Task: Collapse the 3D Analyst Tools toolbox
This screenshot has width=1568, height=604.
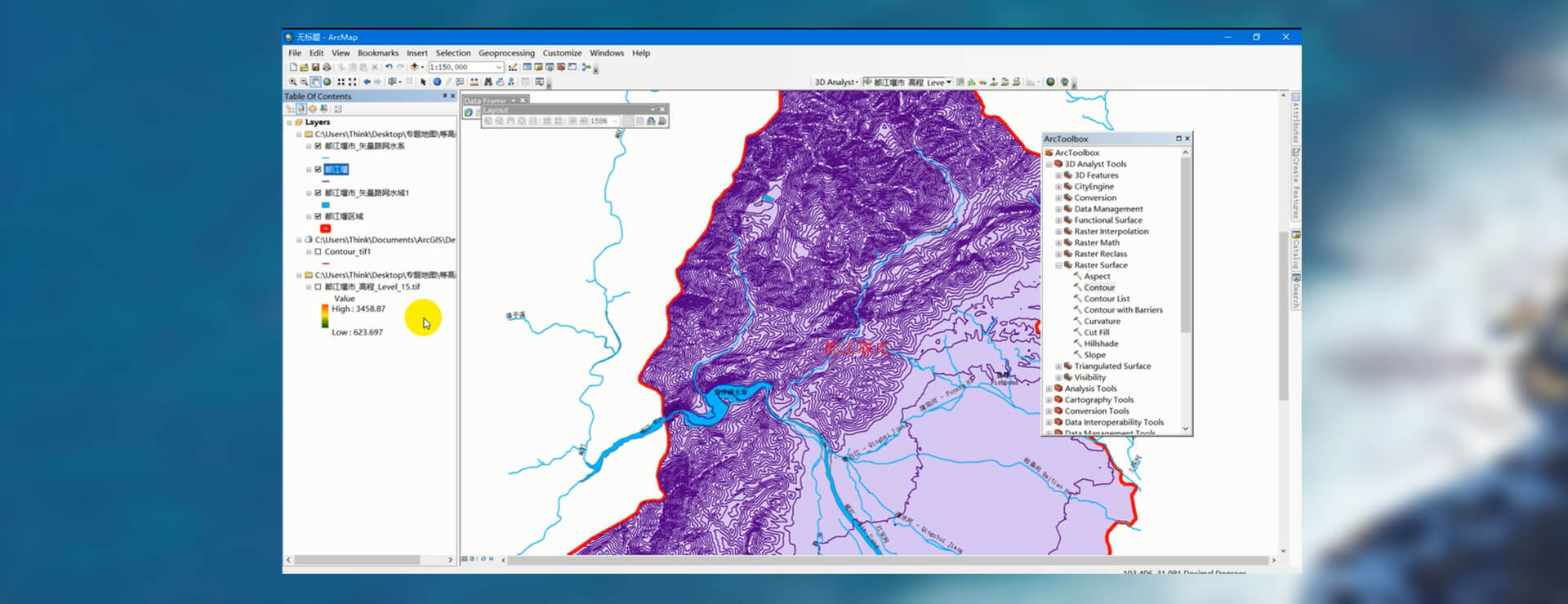Action: [x=1049, y=164]
